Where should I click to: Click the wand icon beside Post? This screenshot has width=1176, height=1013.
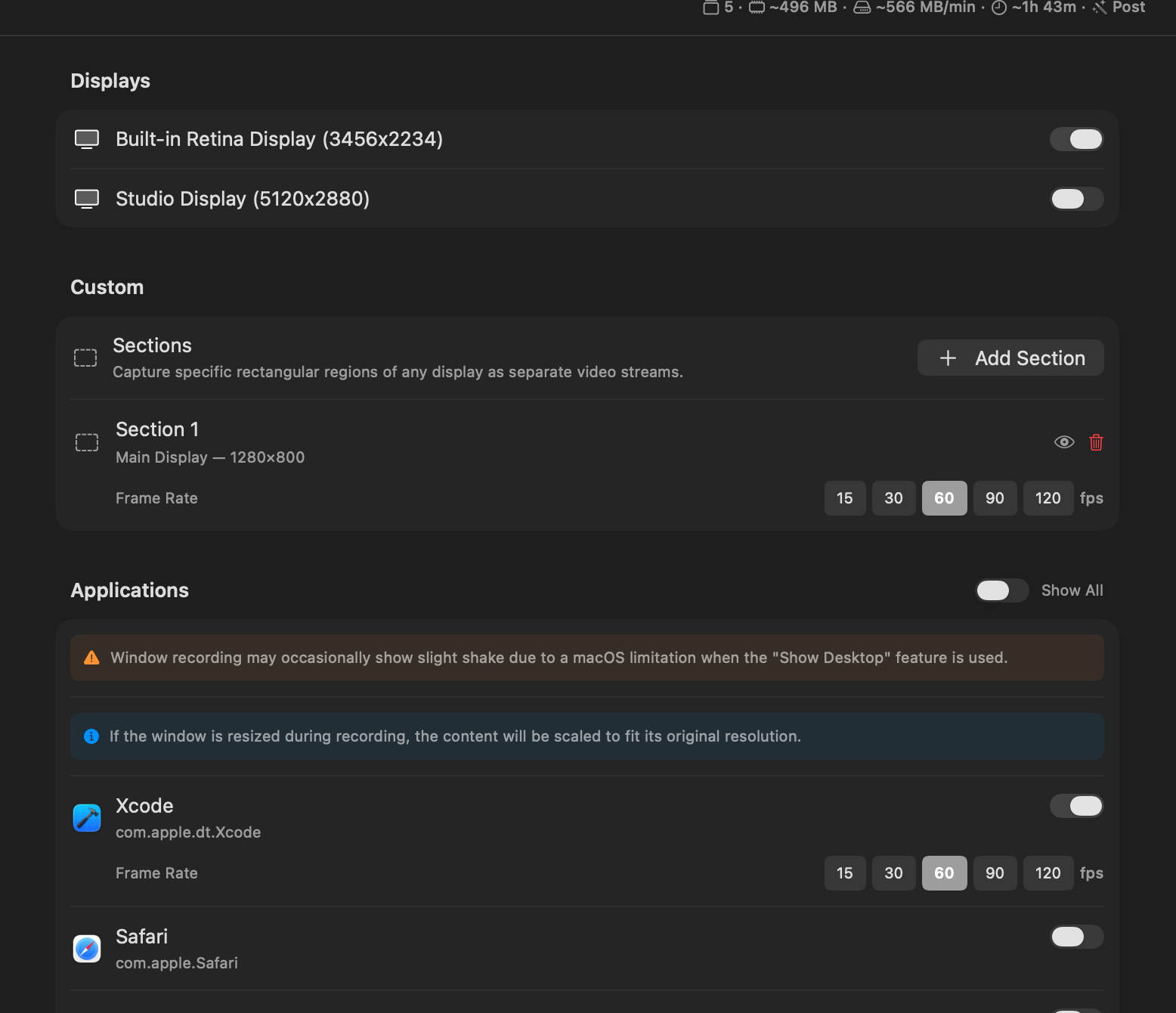(x=1100, y=8)
